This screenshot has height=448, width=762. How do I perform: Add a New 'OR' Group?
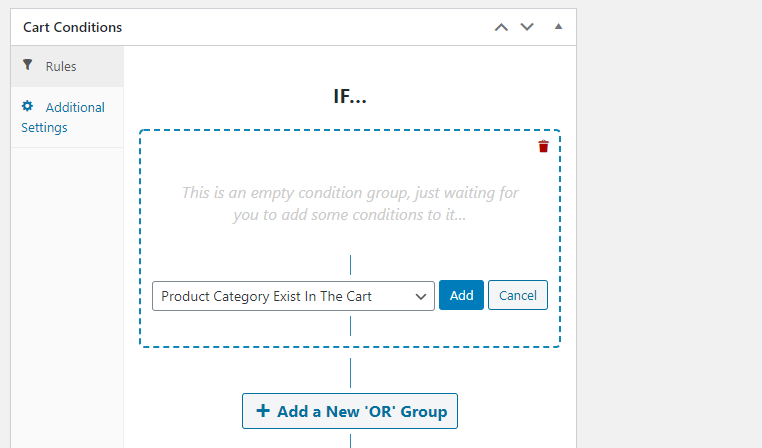tap(350, 411)
